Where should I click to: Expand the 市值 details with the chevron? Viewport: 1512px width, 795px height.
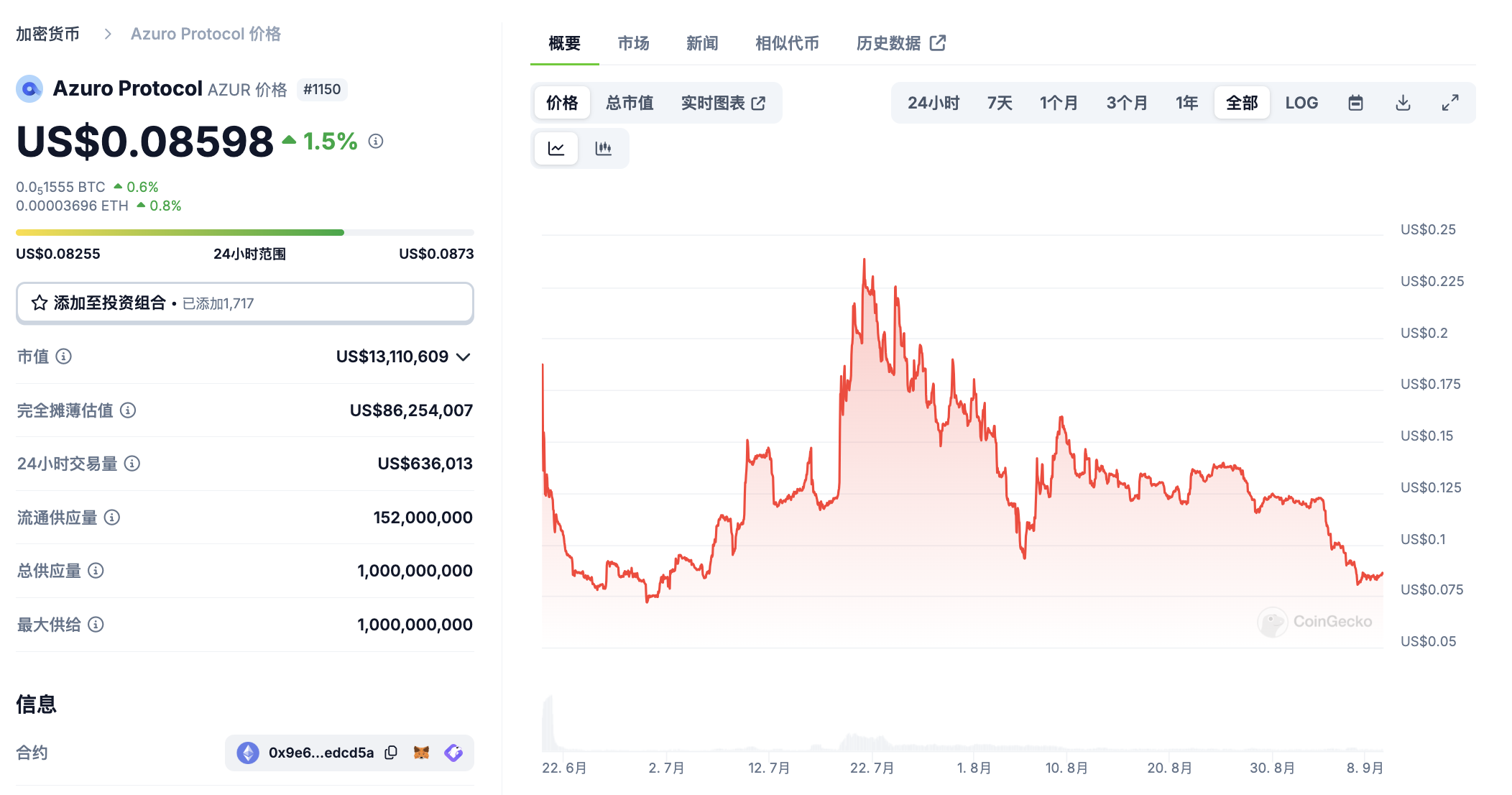tap(464, 357)
